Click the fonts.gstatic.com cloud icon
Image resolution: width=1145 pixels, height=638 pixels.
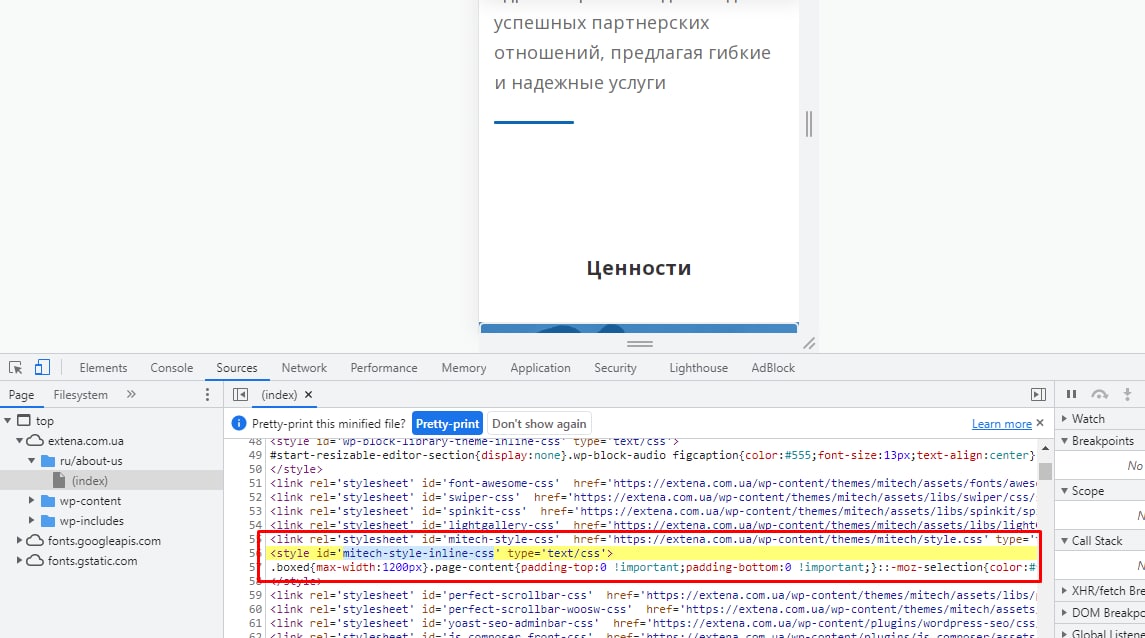tap(35, 561)
